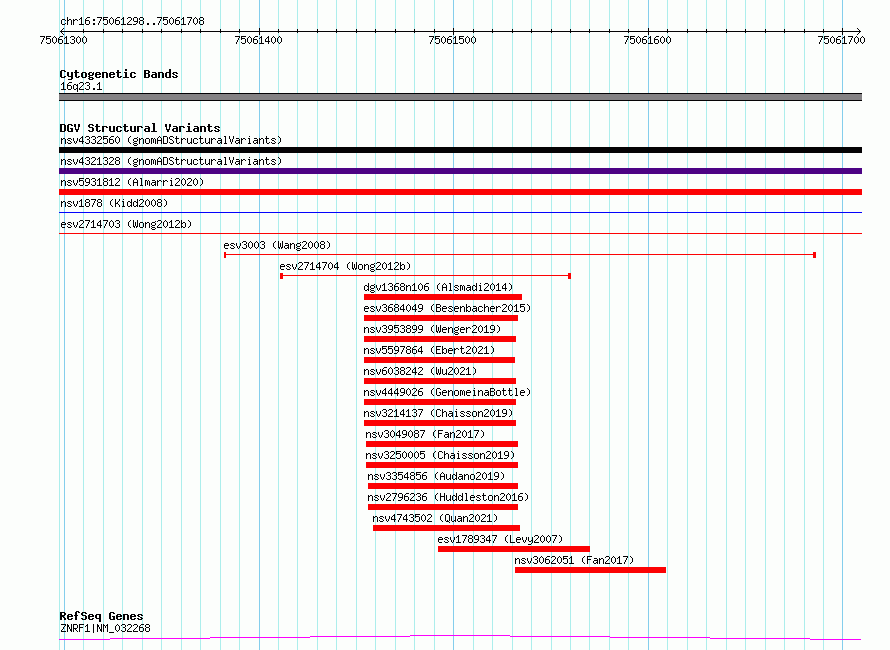Screen dimensions: 890x650
Task: Select the magenta ZNRF1 gene track line
Action: click(460, 638)
